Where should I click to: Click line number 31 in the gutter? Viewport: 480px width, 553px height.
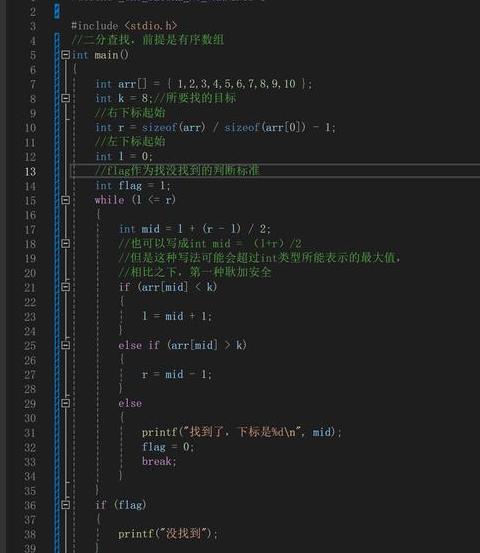30,432
